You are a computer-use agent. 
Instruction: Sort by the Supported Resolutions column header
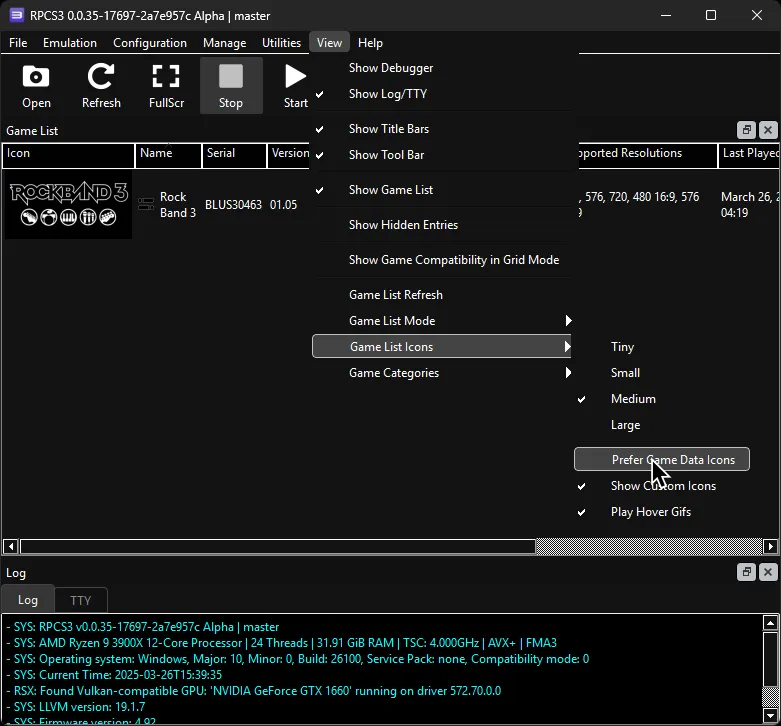coord(648,156)
